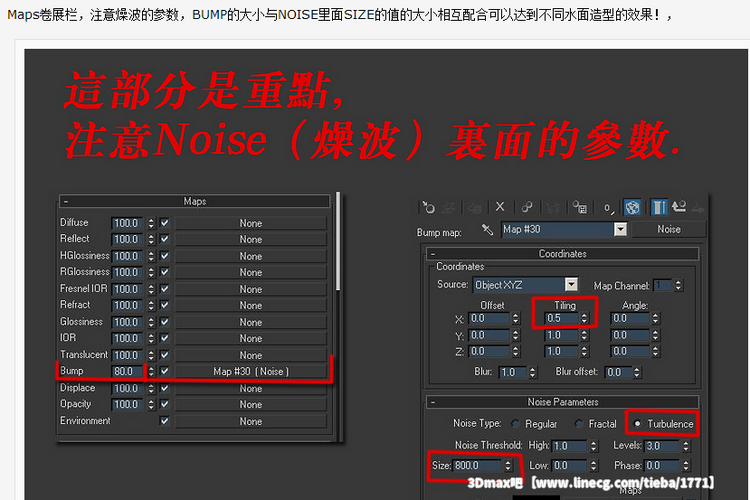750x500 pixels.
Task: Click the Map #30 (Noise) bump slot
Action: (251, 371)
